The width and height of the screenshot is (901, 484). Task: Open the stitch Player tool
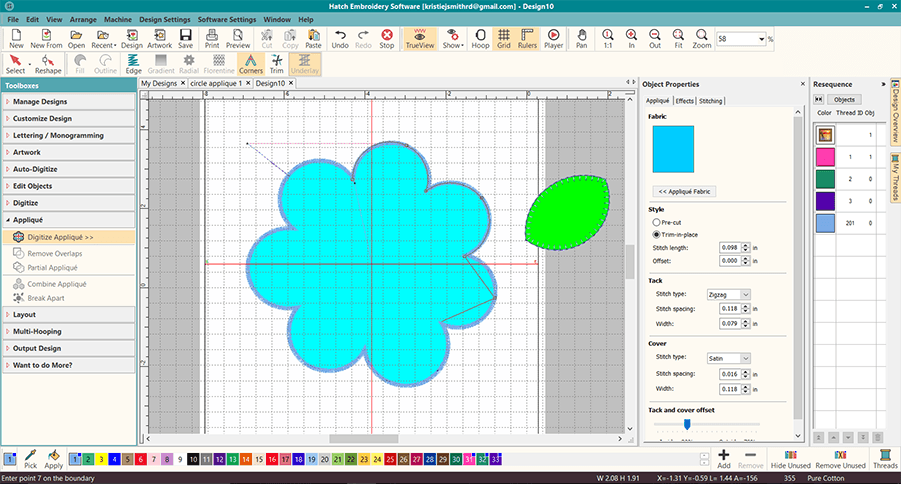[553, 39]
